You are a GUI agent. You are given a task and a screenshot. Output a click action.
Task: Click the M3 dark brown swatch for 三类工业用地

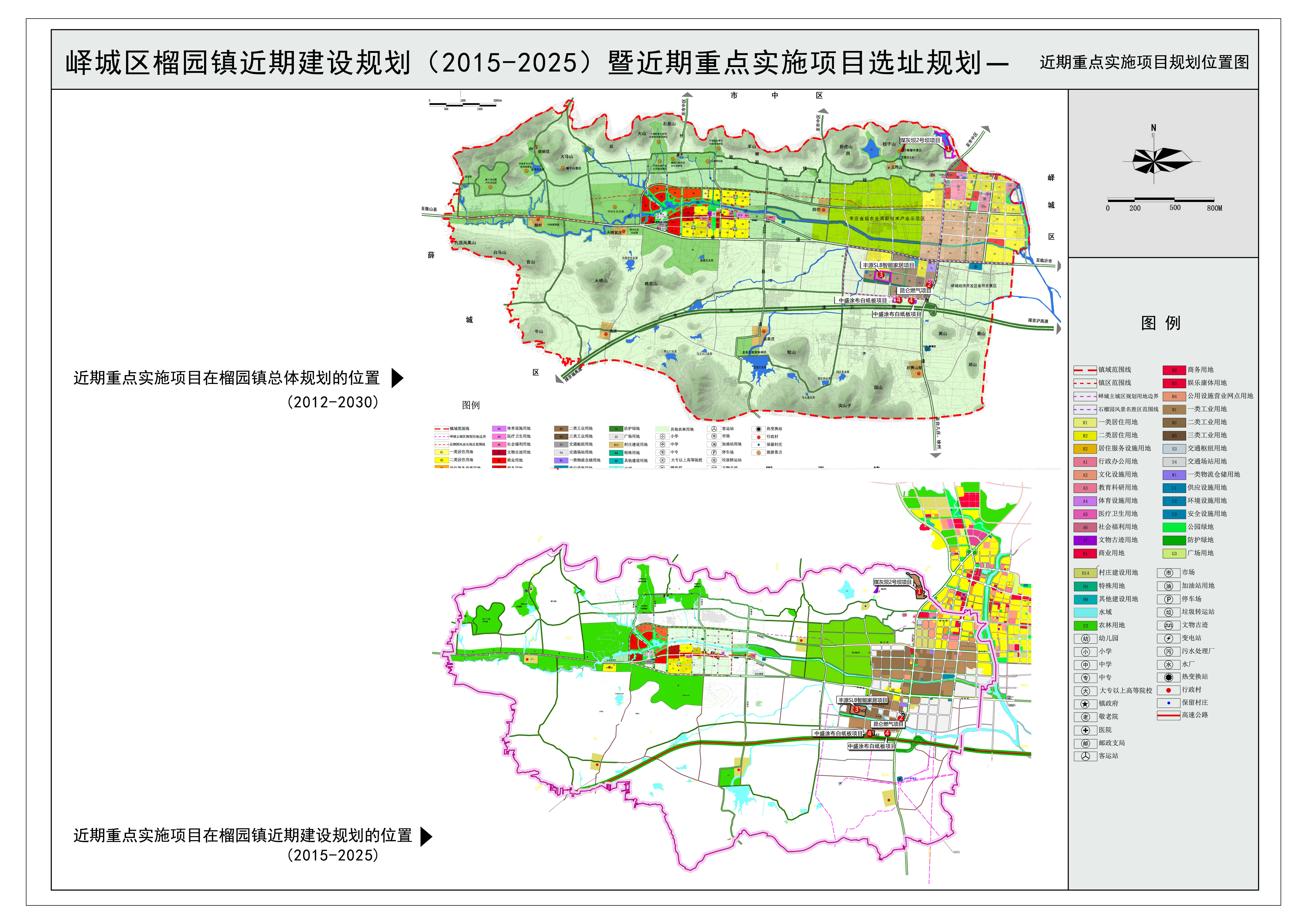1174,436
